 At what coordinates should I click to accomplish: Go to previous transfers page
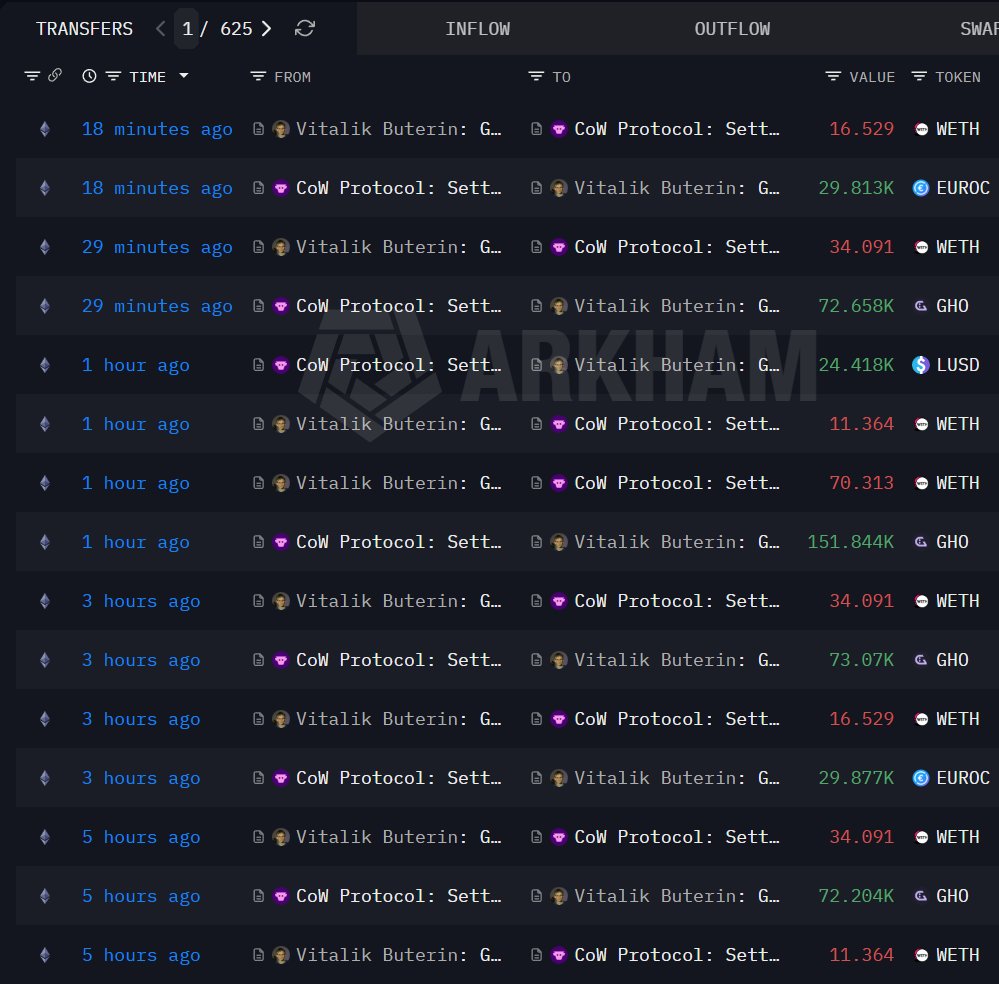[x=161, y=29]
